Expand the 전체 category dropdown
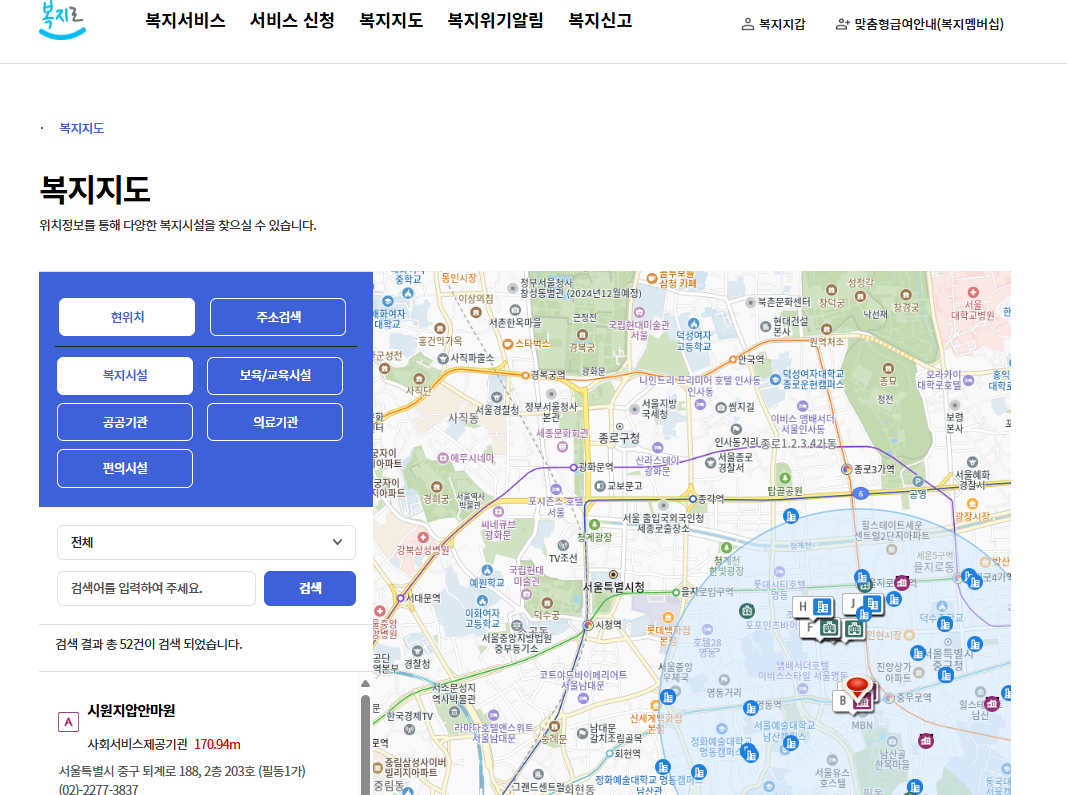Screen dimensions: 1067x795 pos(206,542)
